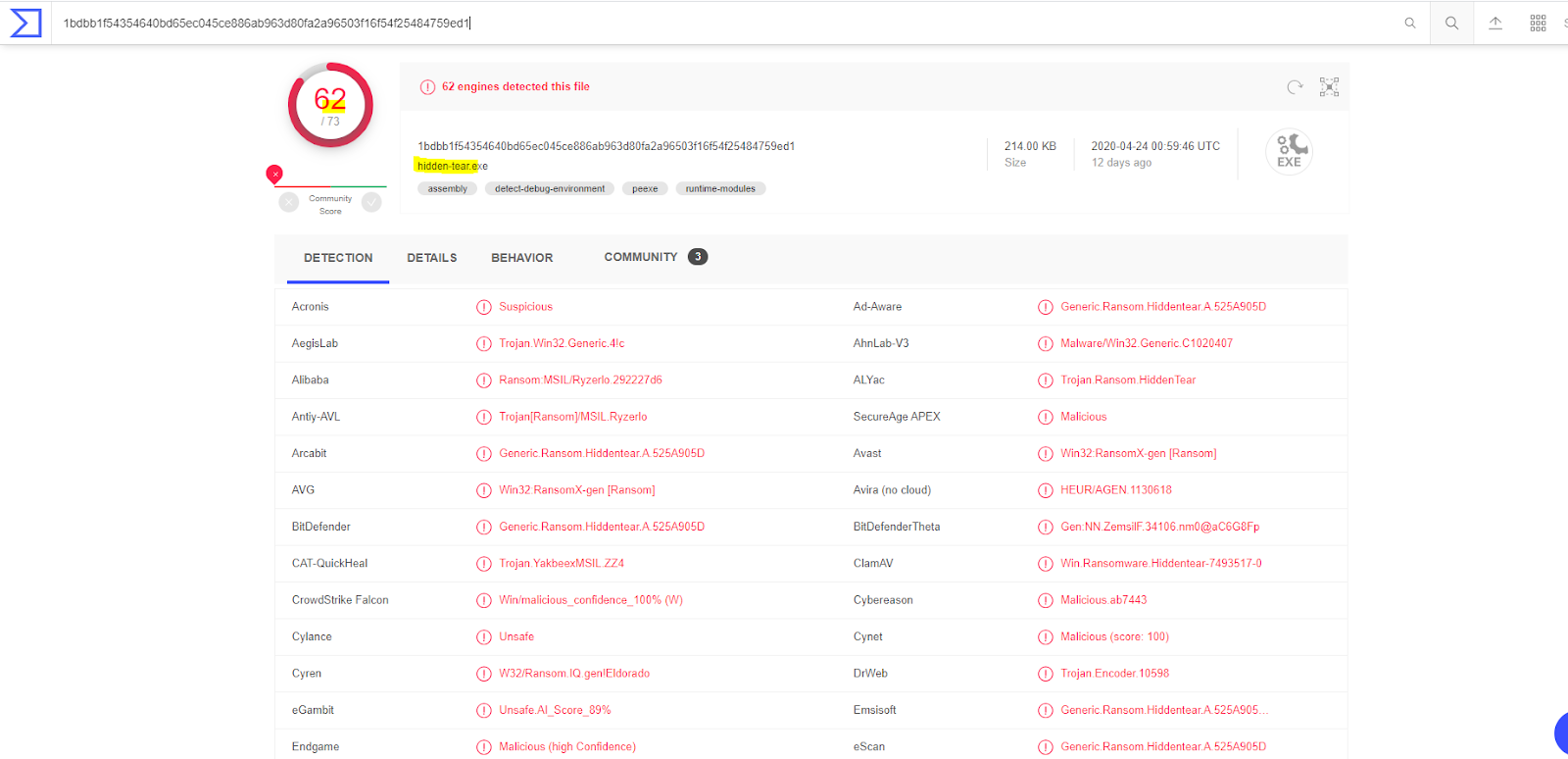Screen dimensions: 1568x759
Task: Open the blue chat widget button
Action: coord(1561,734)
